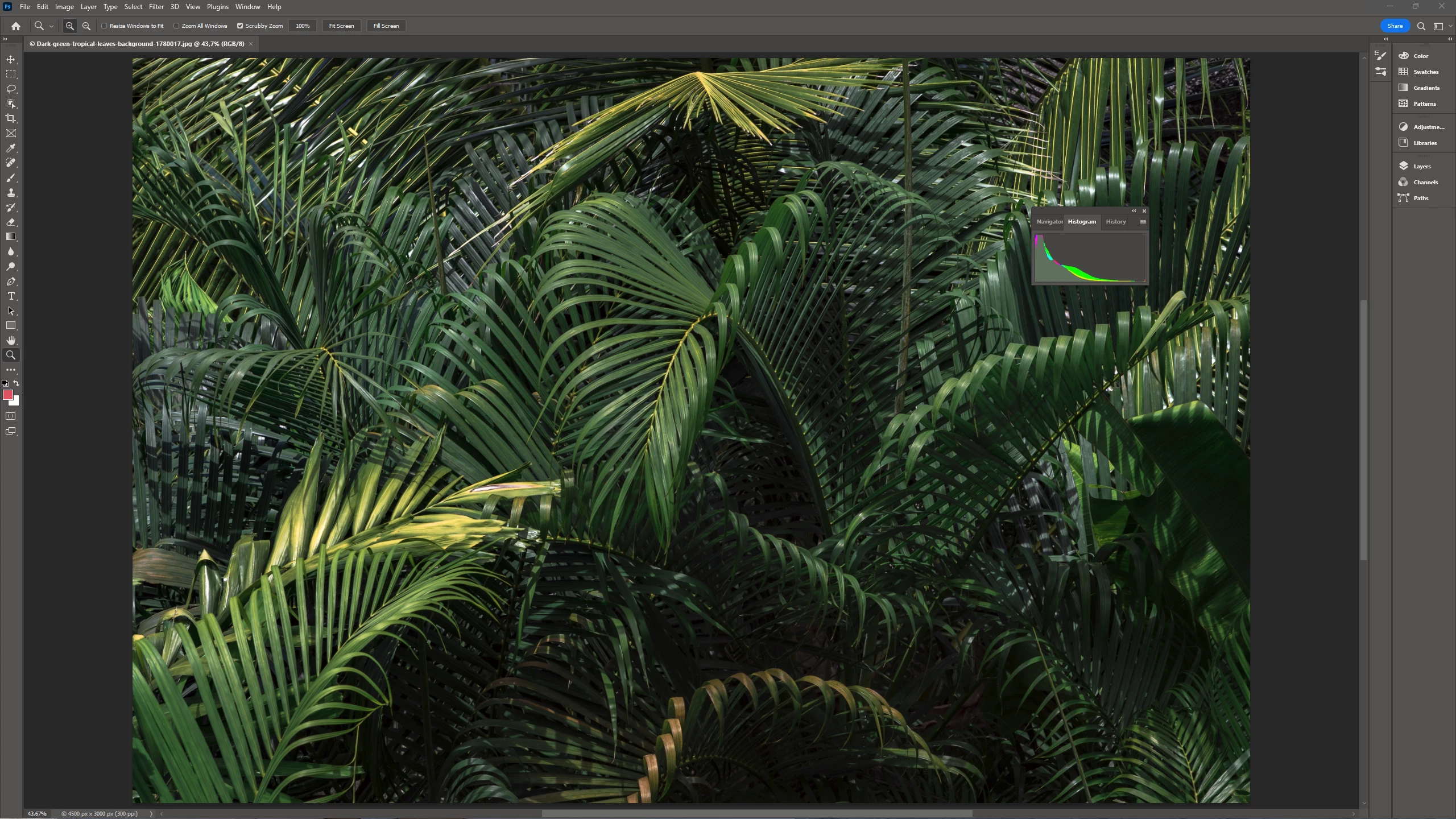Expand the collapsed right panel dock
This screenshot has height=819, width=1456.
(1450, 39)
